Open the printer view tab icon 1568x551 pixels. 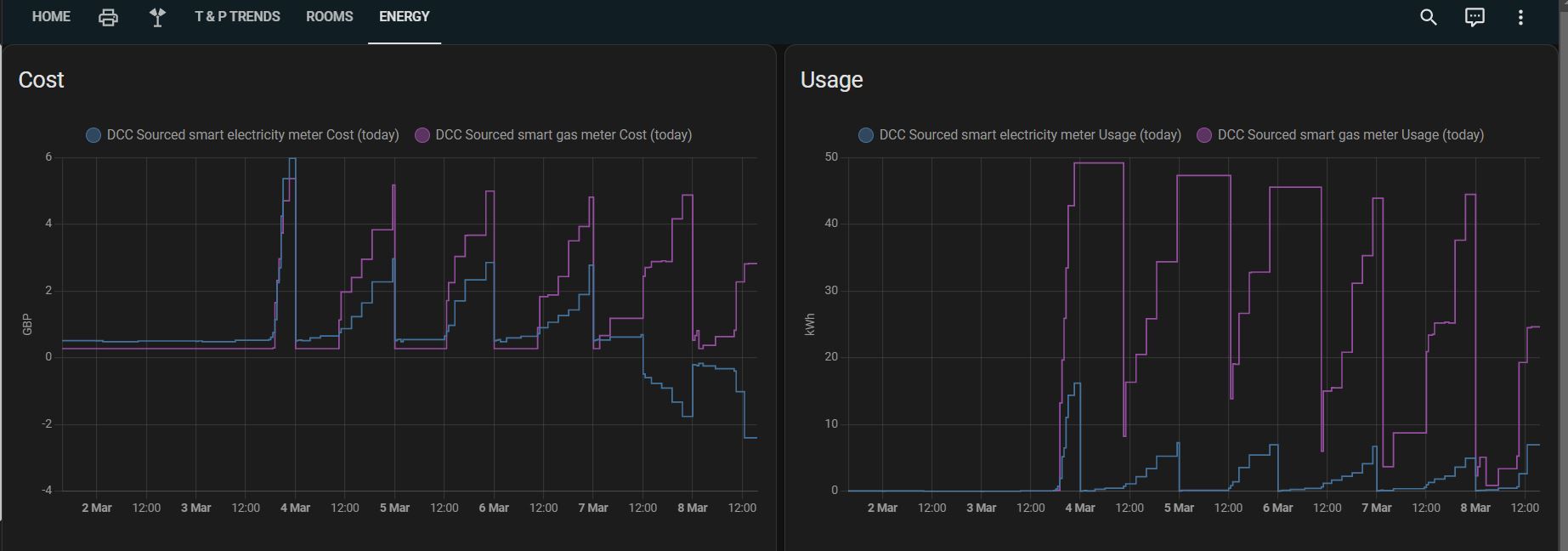point(108,17)
